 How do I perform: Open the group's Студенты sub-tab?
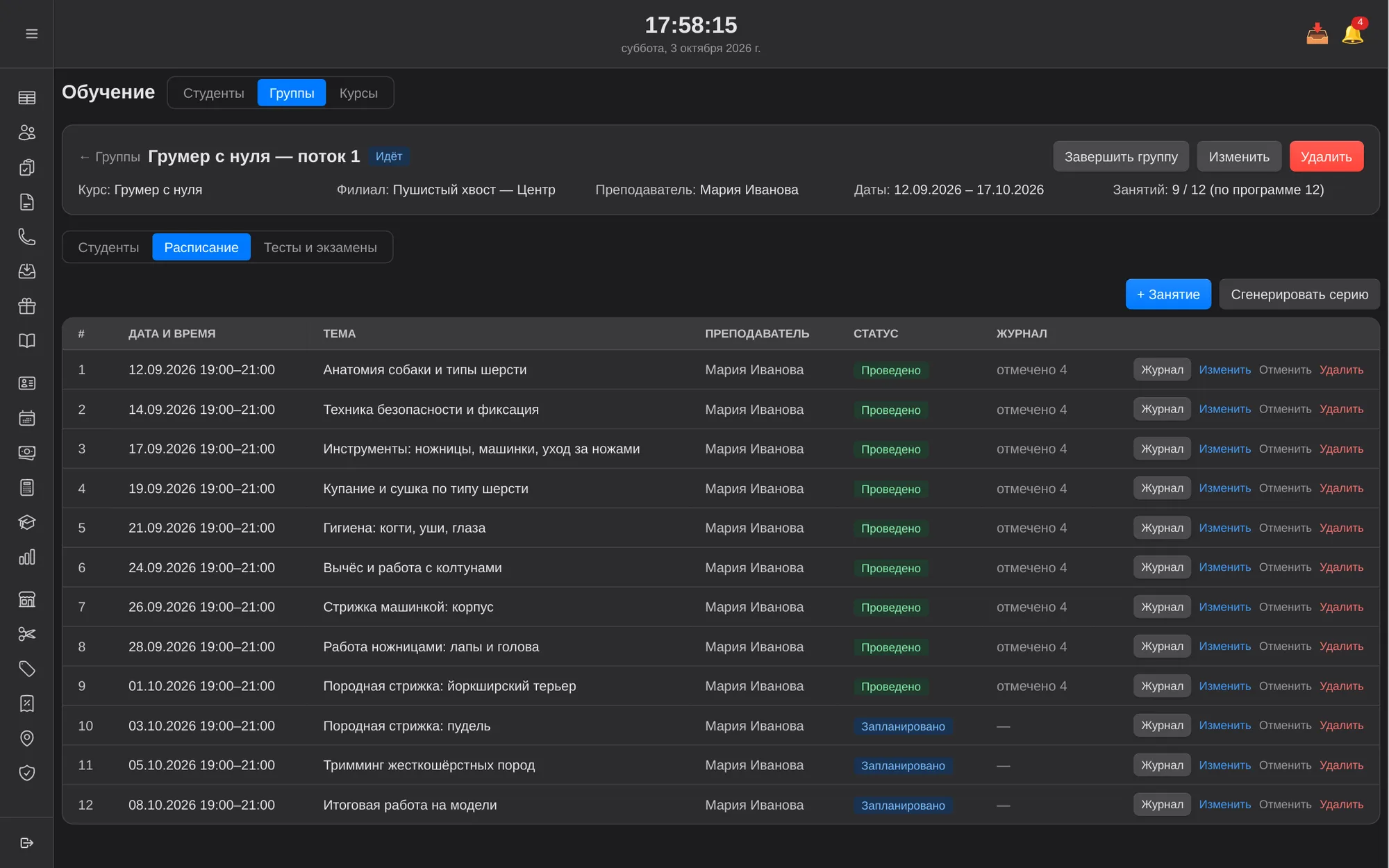(108, 248)
